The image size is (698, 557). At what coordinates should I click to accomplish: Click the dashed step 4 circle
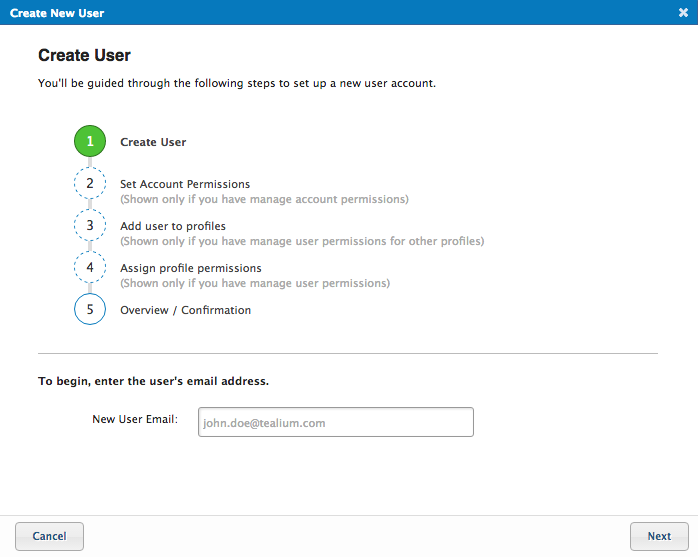(90, 268)
